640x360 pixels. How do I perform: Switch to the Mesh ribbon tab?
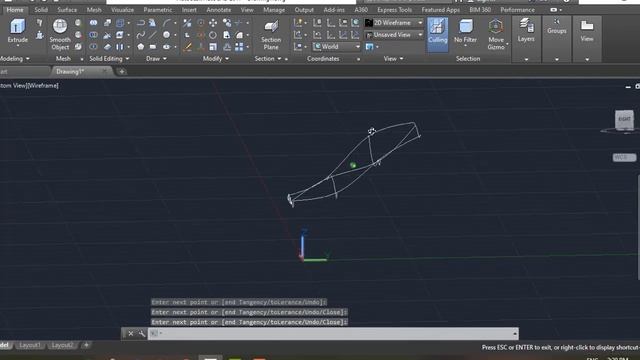(94, 10)
